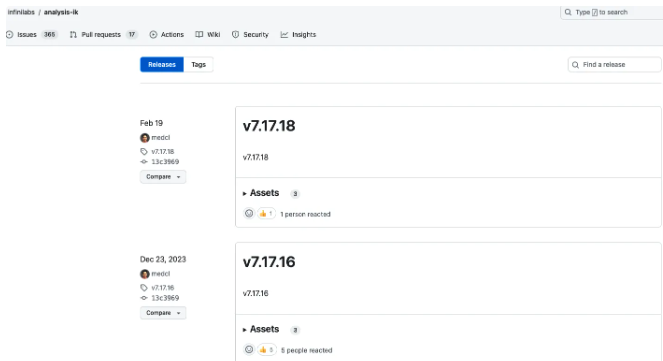Open medcl profile under Dec 23, 2023
The image size is (663, 361).
161,274
